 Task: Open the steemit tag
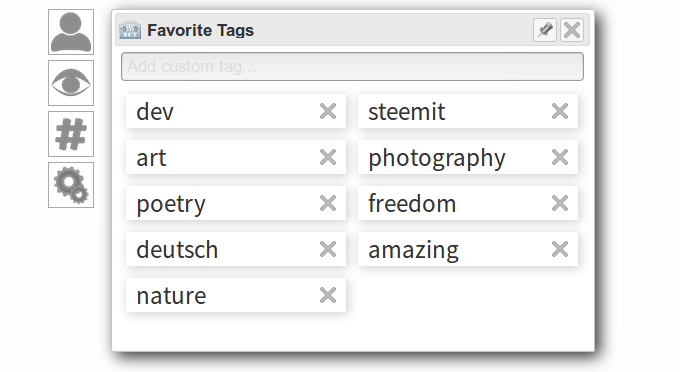click(x=406, y=112)
